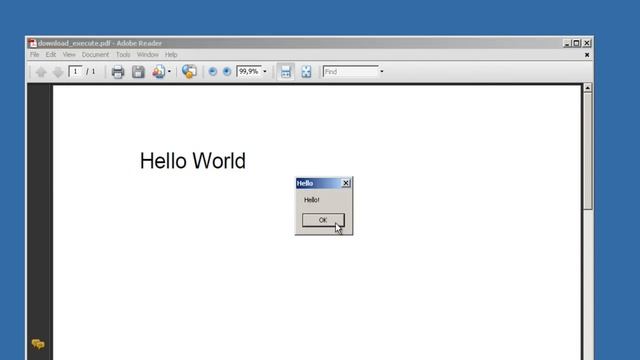Close the Hello dialog with X
640x360 pixels.
pos(346,183)
